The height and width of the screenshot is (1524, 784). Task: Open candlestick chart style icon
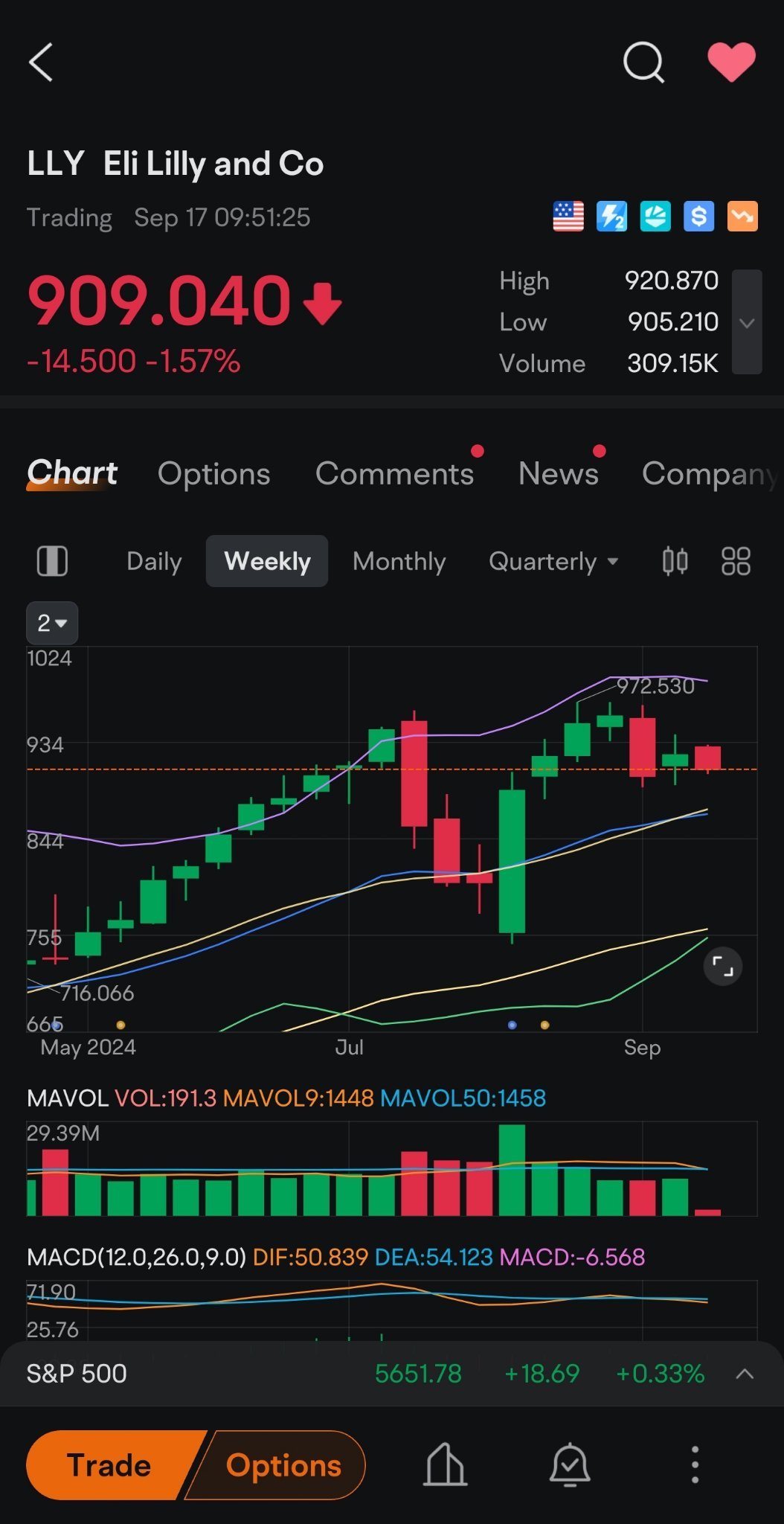point(675,561)
